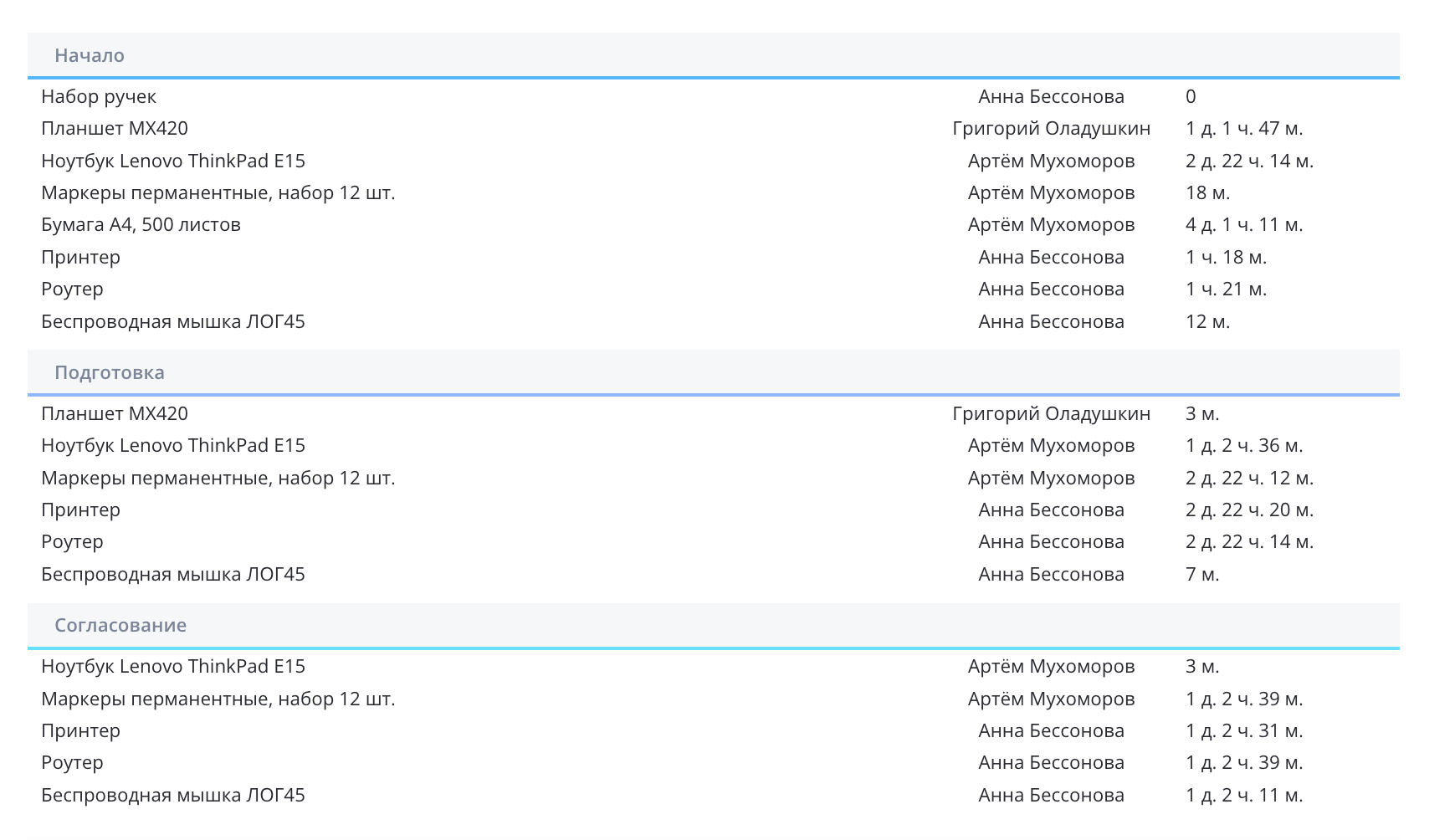Collapse the Подготовка group header
The height and width of the screenshot is (840, 1455).
point(110,372)
